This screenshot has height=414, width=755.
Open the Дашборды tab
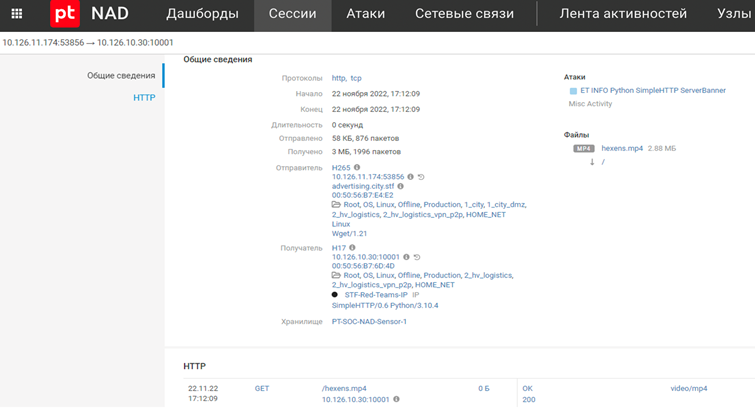(x=202, y=13)
